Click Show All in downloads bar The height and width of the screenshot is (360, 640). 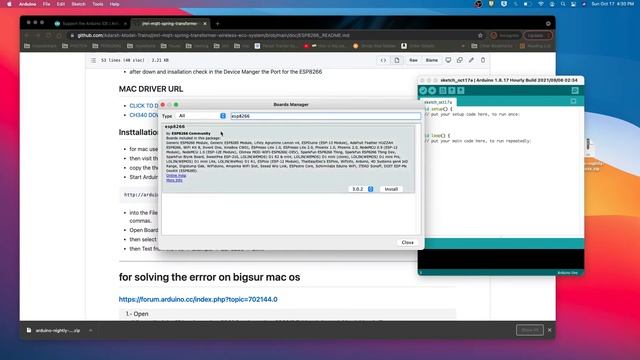pyautogui.click(x=529, y=330)
